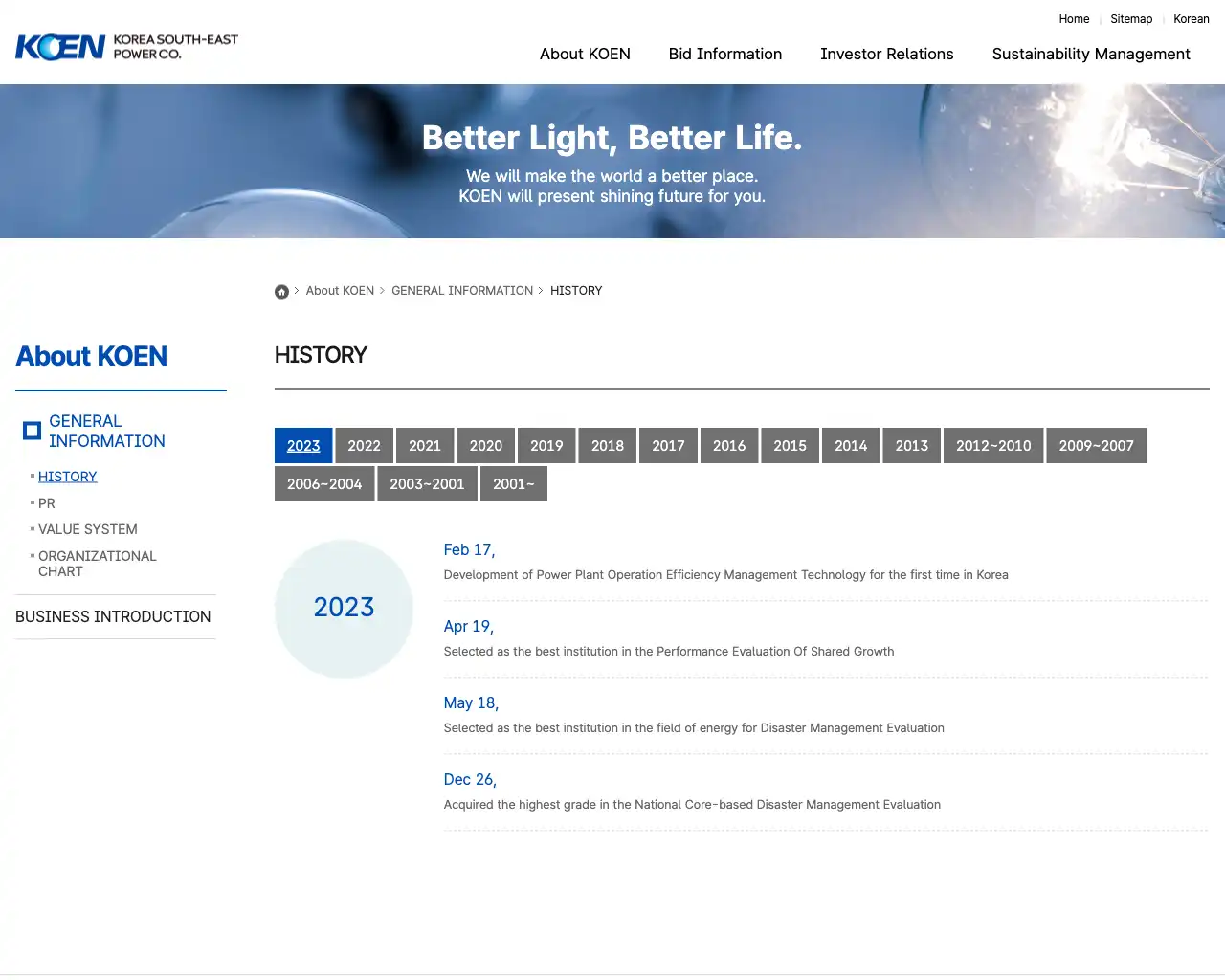Click the PR sidebar link

tap(46, 502)
